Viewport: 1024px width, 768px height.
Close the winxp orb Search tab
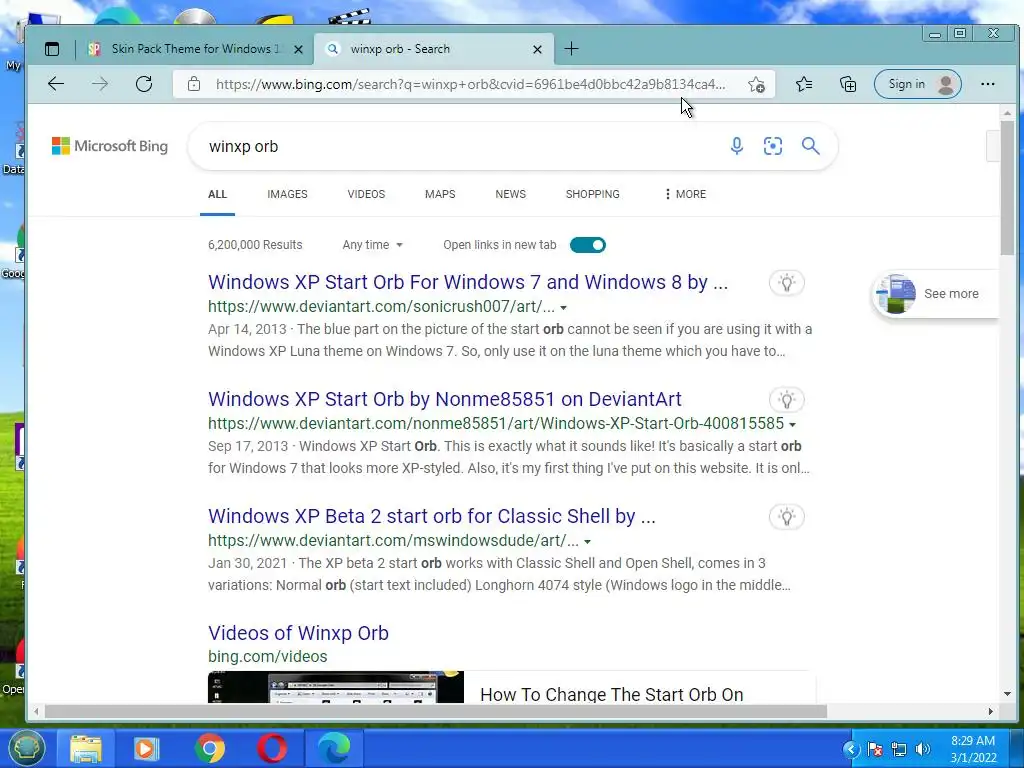tap(537, 49)
